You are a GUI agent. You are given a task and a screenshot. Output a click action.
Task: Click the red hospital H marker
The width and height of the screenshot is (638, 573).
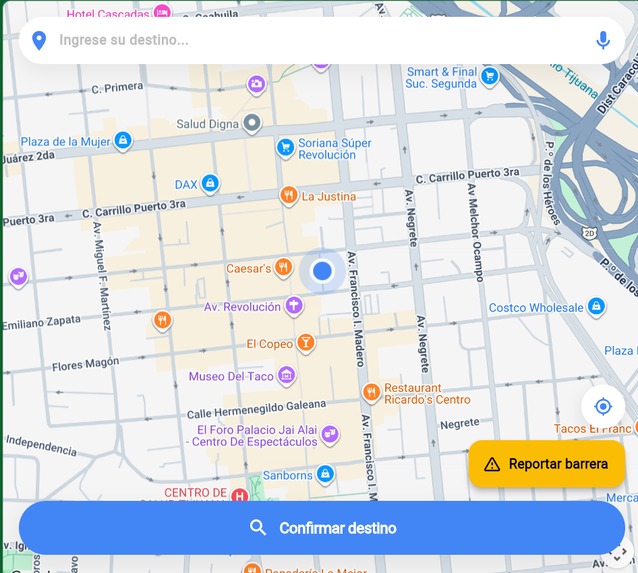pos(240,496)
